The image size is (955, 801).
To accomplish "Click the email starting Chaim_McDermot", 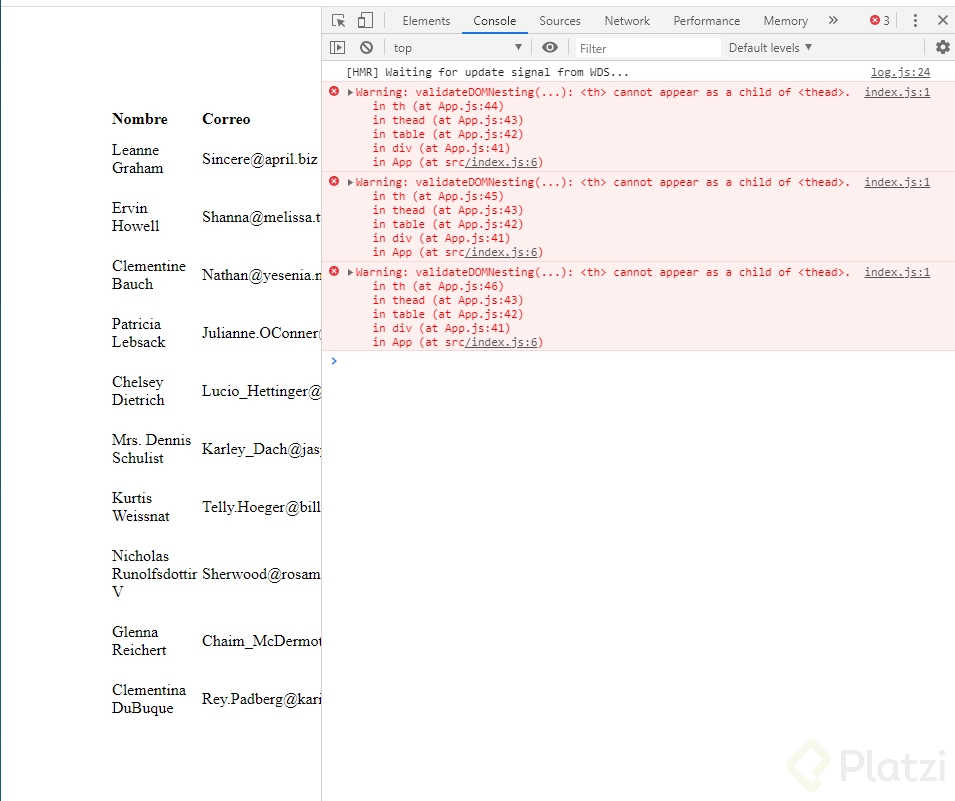I will coord(261,641).
